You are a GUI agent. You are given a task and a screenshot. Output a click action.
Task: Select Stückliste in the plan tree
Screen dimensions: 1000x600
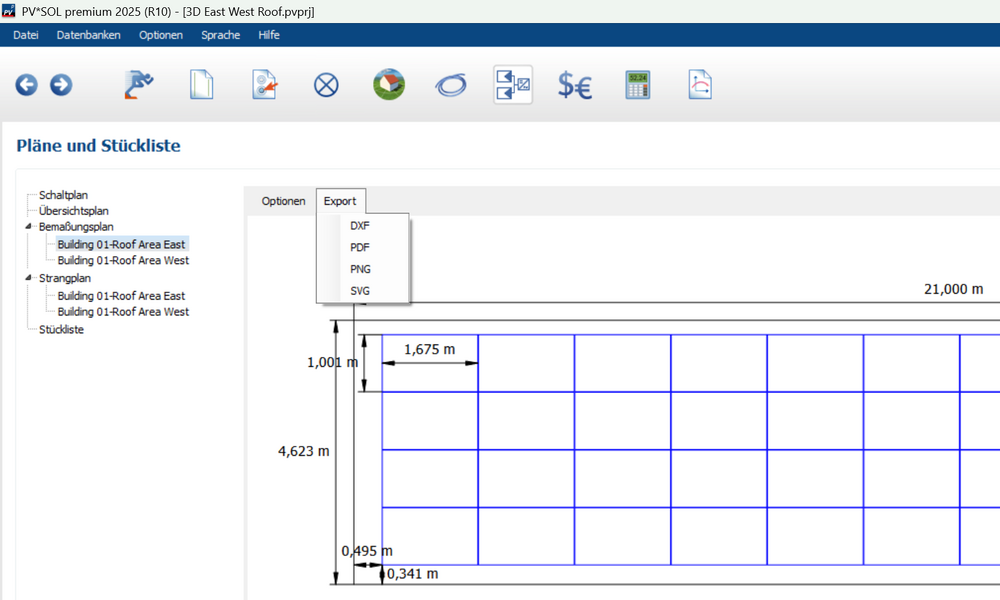coord(61,329)
